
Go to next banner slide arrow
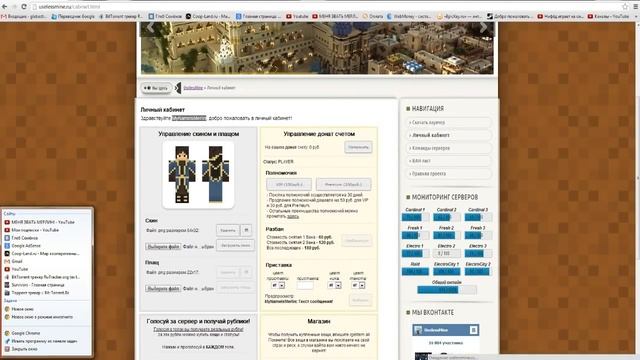click(x=483, y=28)
